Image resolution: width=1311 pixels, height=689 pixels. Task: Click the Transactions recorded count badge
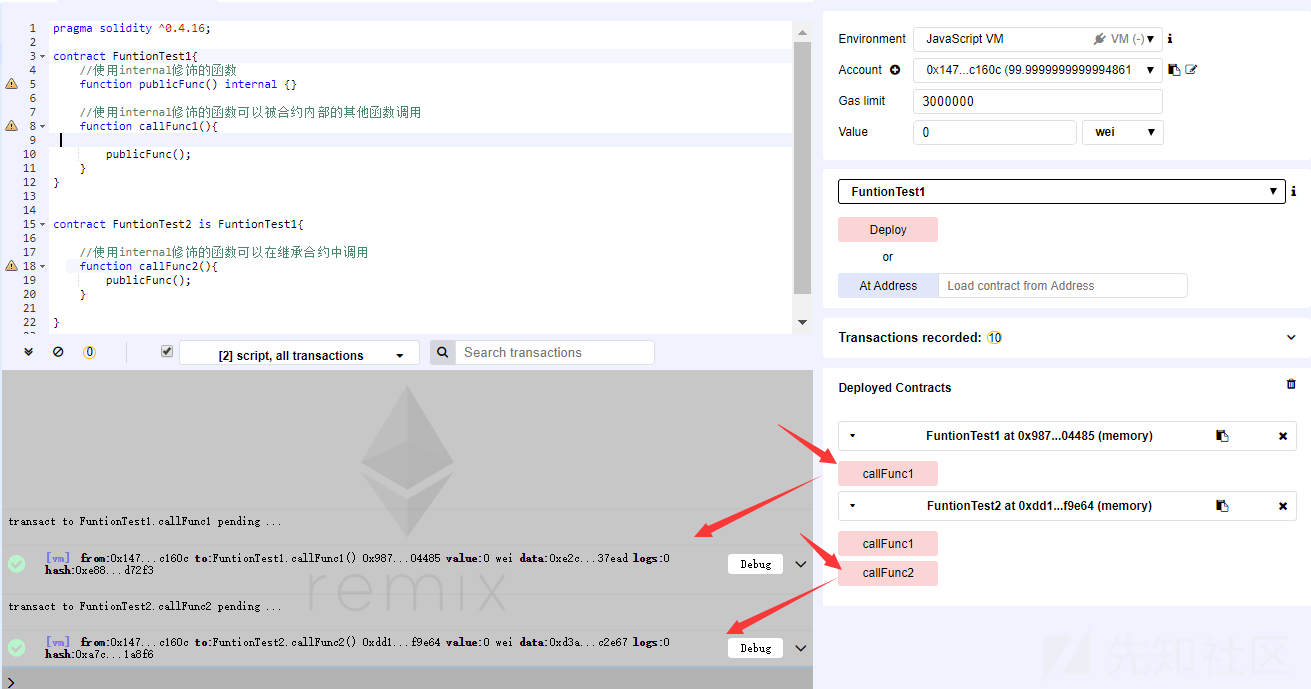tap(994, 338)
